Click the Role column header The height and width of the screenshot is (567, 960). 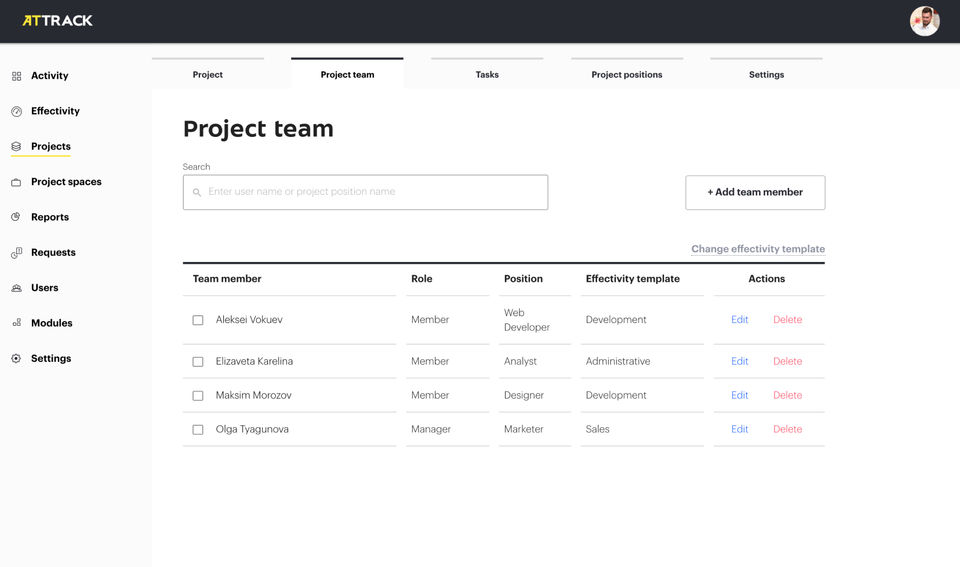point(422,279)
